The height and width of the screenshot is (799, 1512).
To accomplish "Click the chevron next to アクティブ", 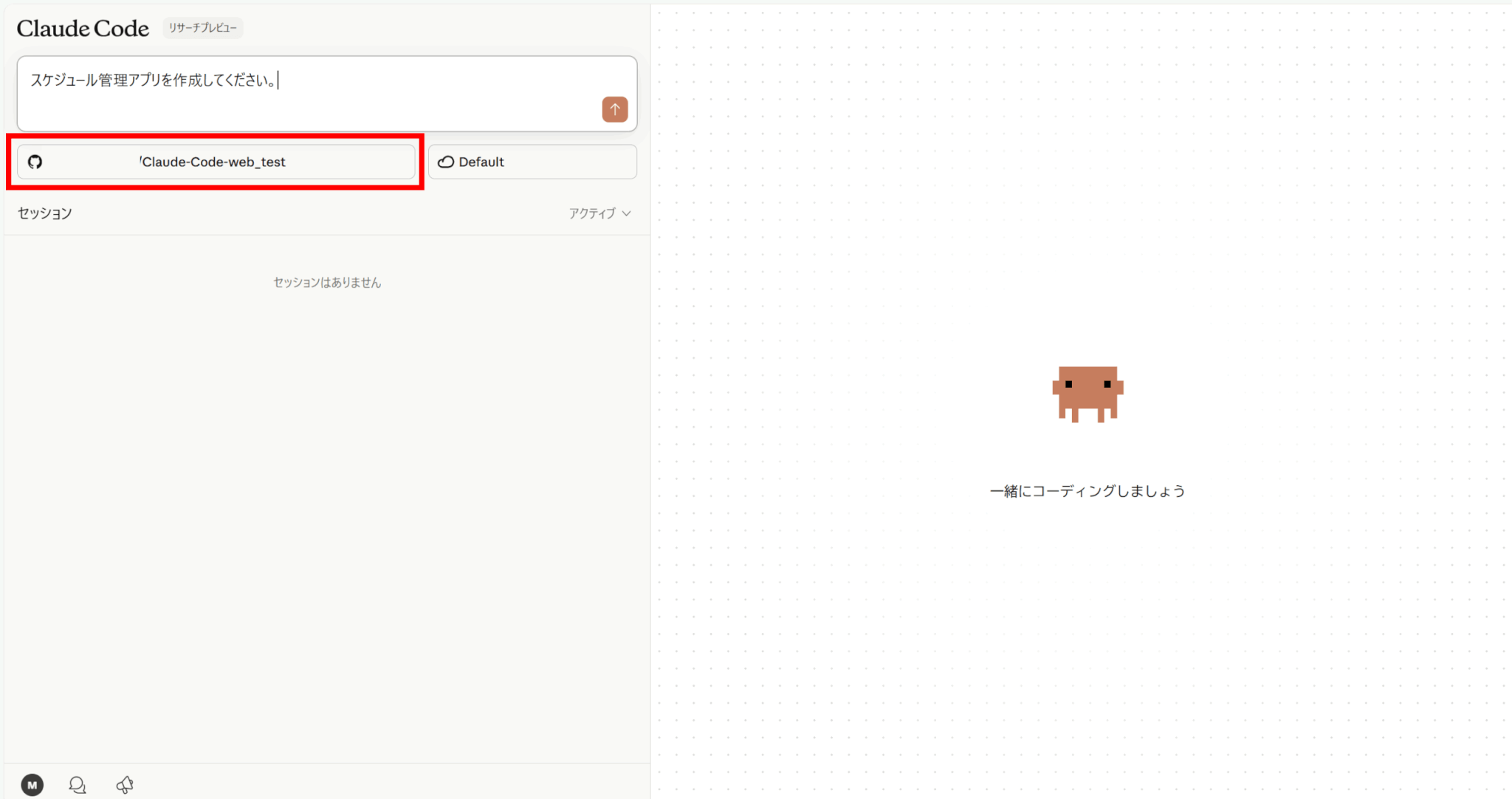I will [x=627, y=213].
